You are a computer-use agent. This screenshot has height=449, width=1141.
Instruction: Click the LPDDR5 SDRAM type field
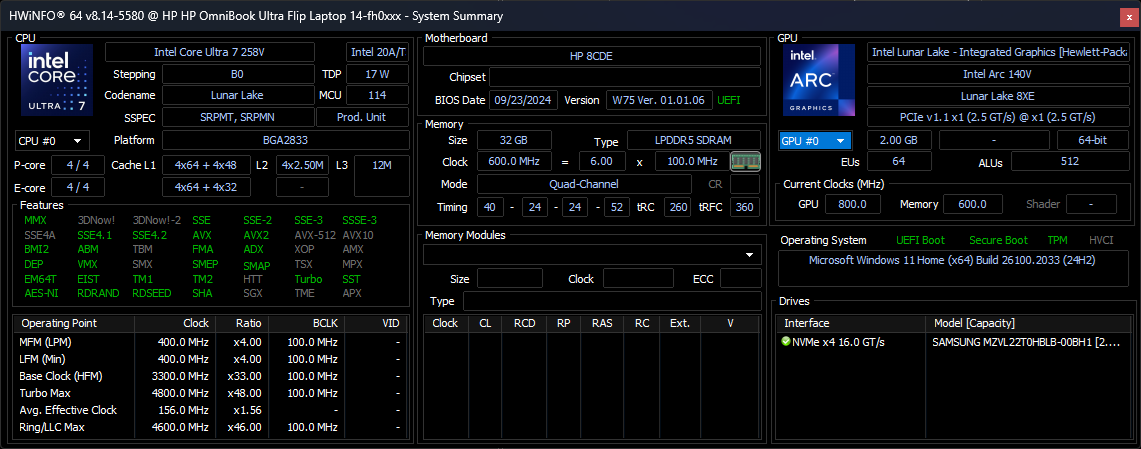point(693,140)
